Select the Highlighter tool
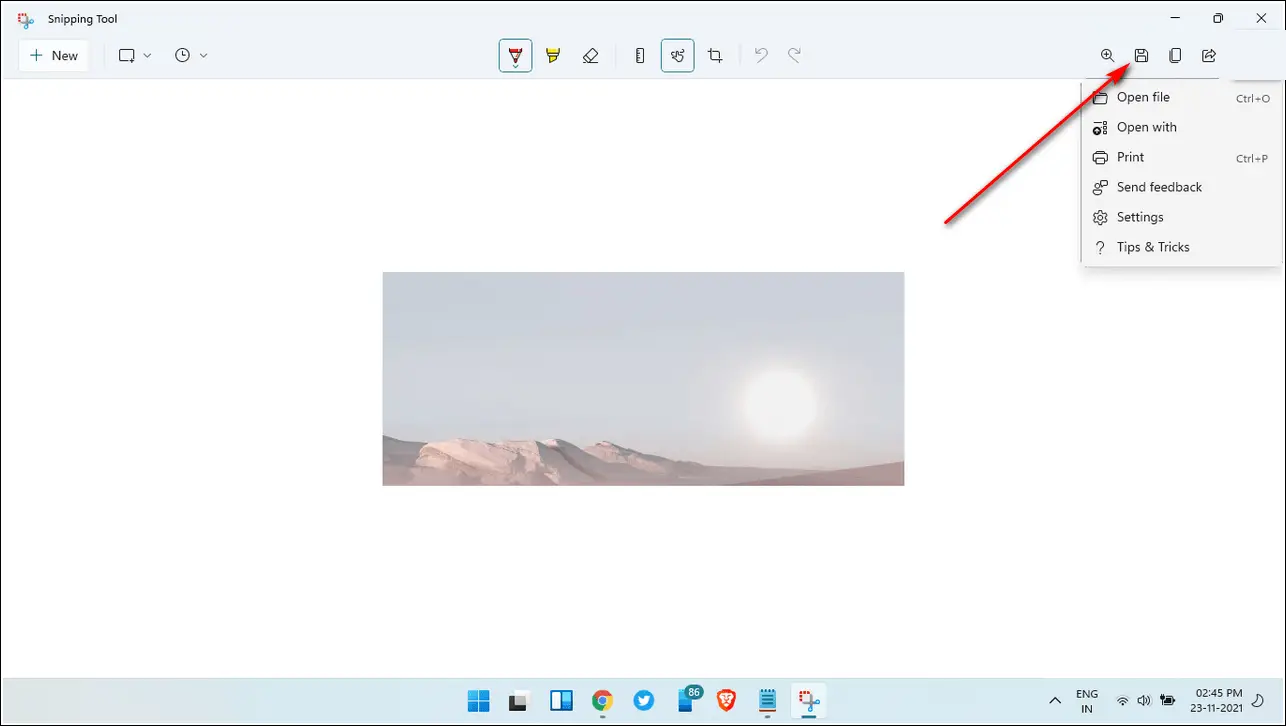The width and height of the screenshot is (1286, 726). [x=553, y=56]
